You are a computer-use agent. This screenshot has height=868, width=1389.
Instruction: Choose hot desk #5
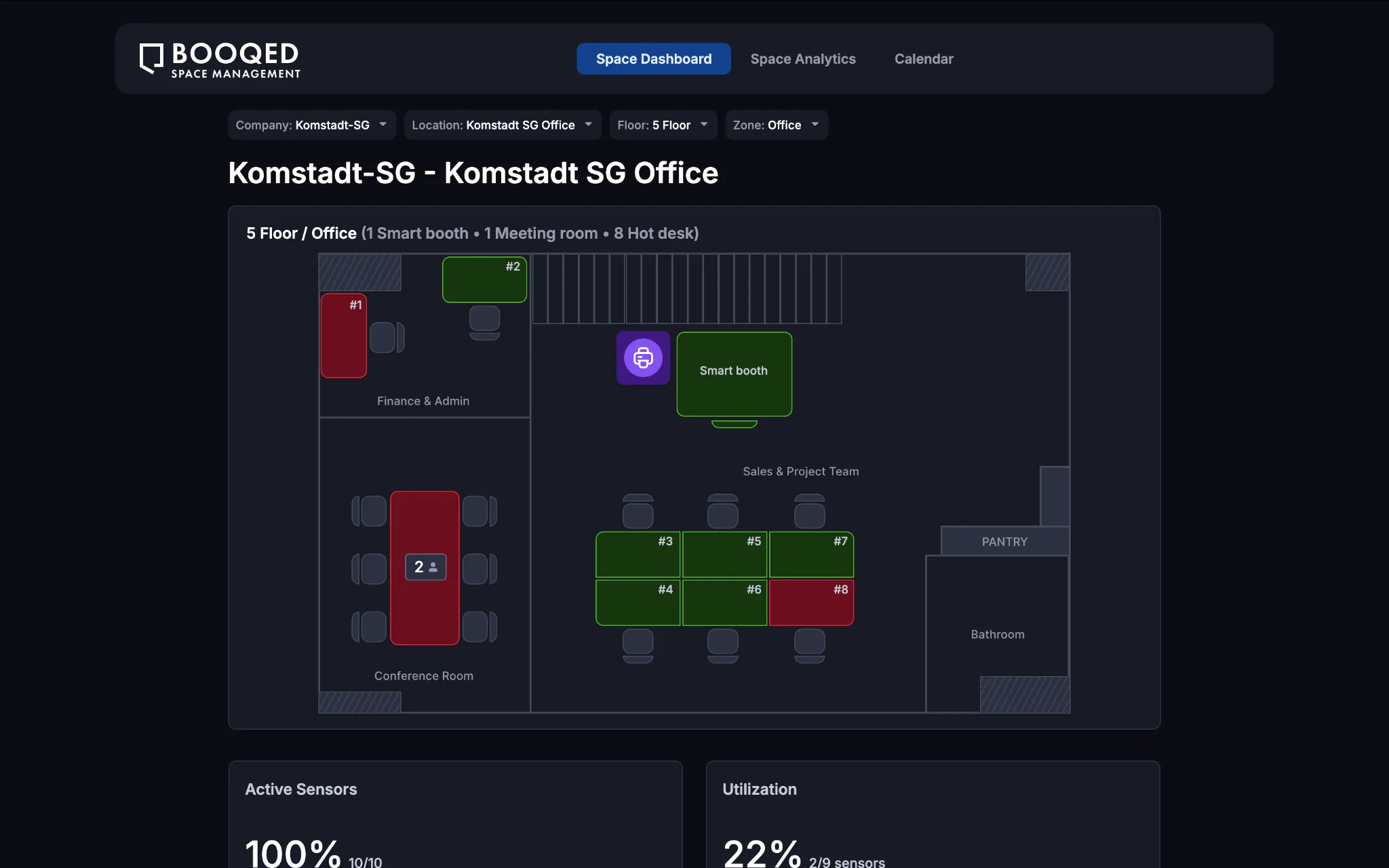(x=724, y=555)
